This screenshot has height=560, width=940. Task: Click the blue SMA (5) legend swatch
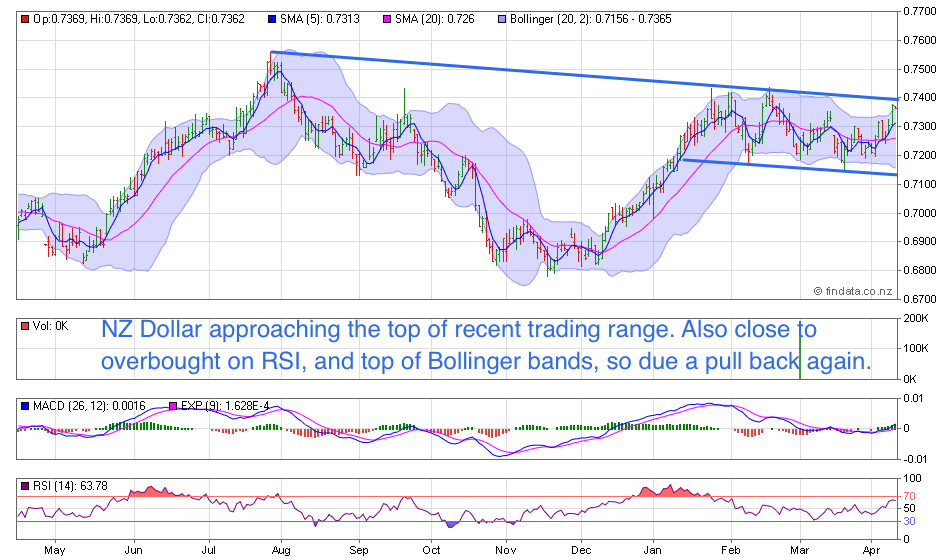click(272, 19)
